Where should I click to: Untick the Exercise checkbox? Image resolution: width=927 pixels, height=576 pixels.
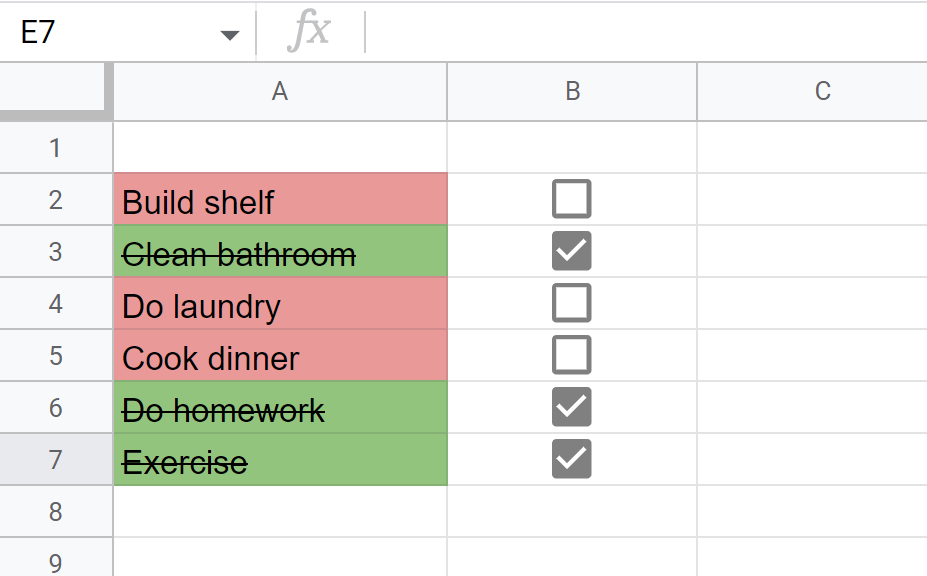pyautogui.click(x=571, y=459)
